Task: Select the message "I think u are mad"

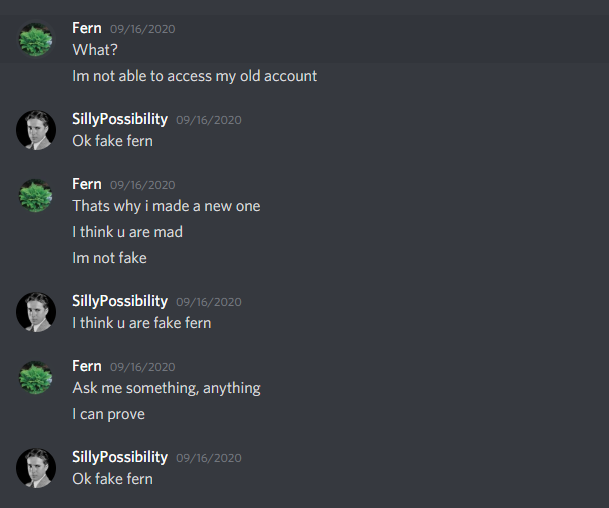Action: point(127,232)
